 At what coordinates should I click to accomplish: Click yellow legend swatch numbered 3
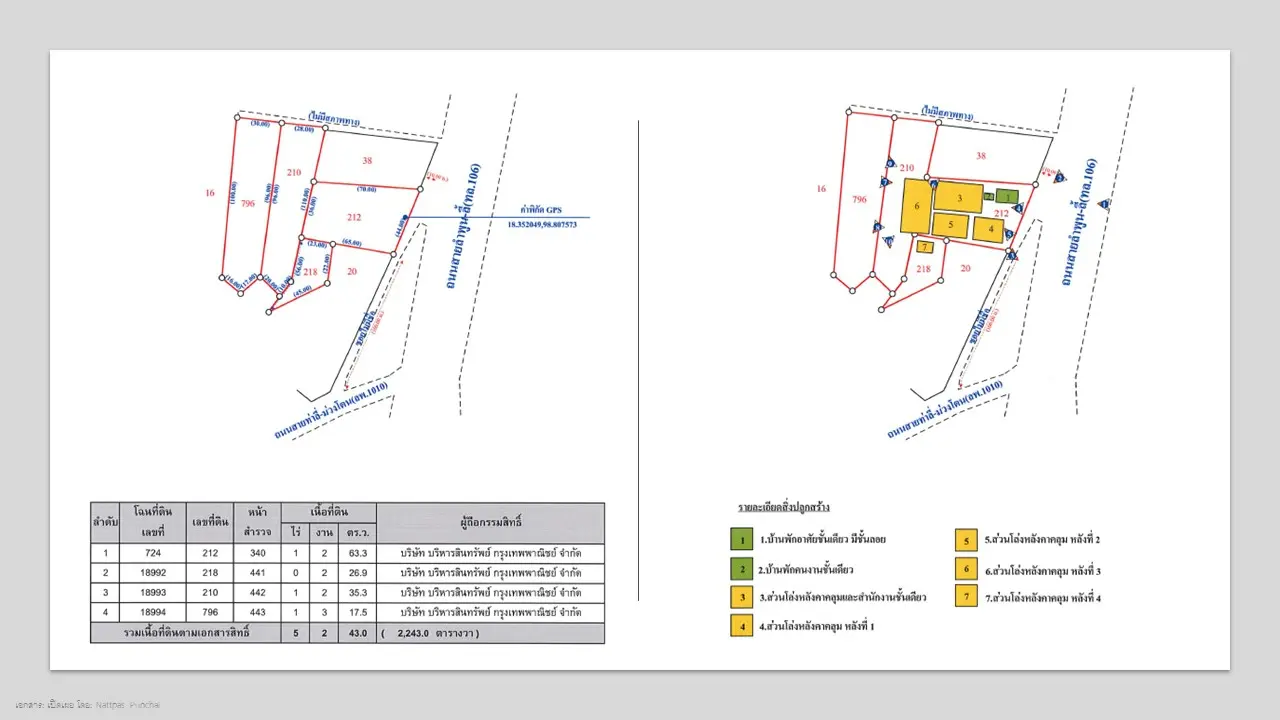tap(741, 598)
